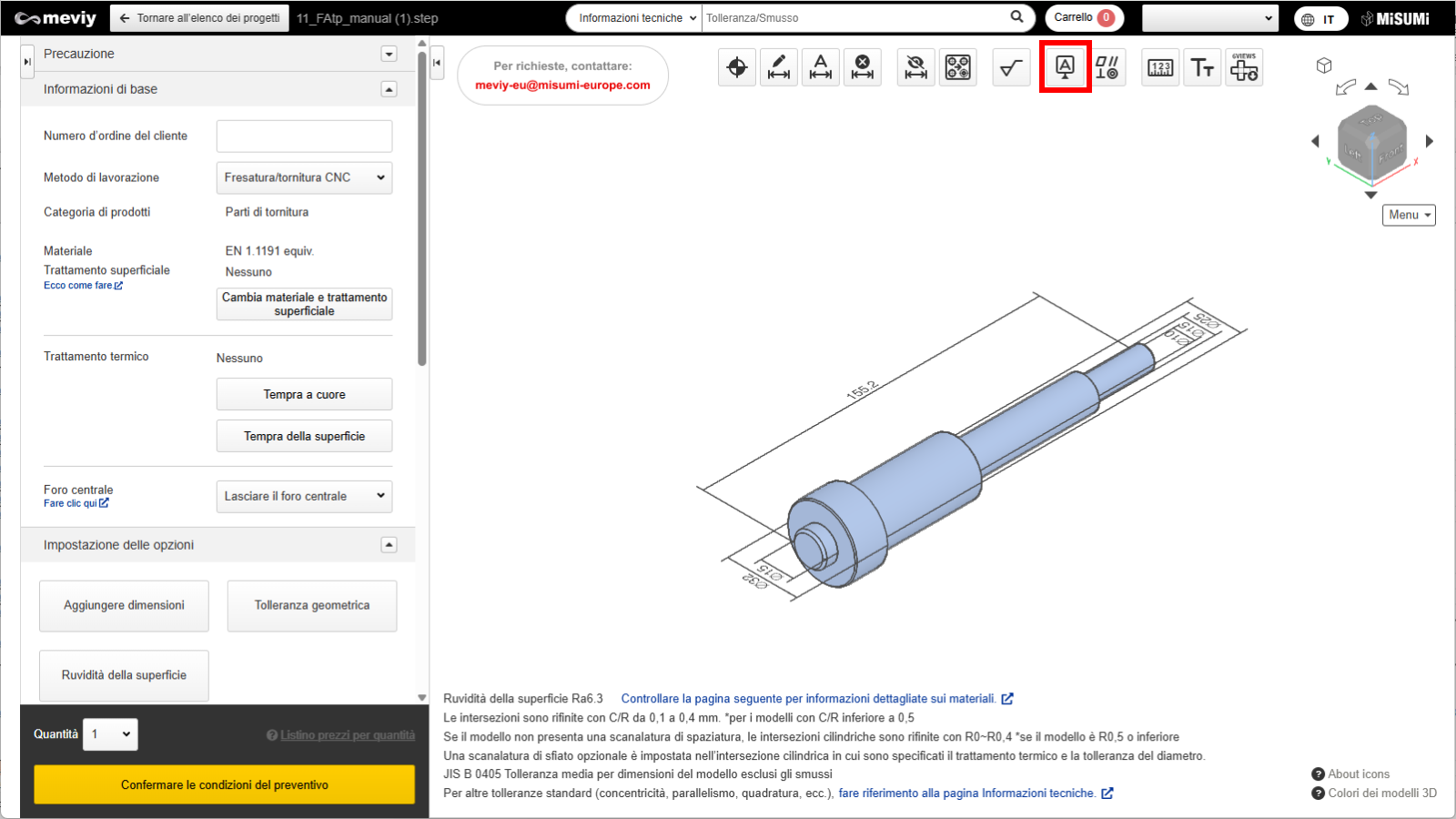Screen dimensions: 1456x819
Task: Click the 6VIEWS download icon
Action: pyautogui.click(x=1244, y=67)
